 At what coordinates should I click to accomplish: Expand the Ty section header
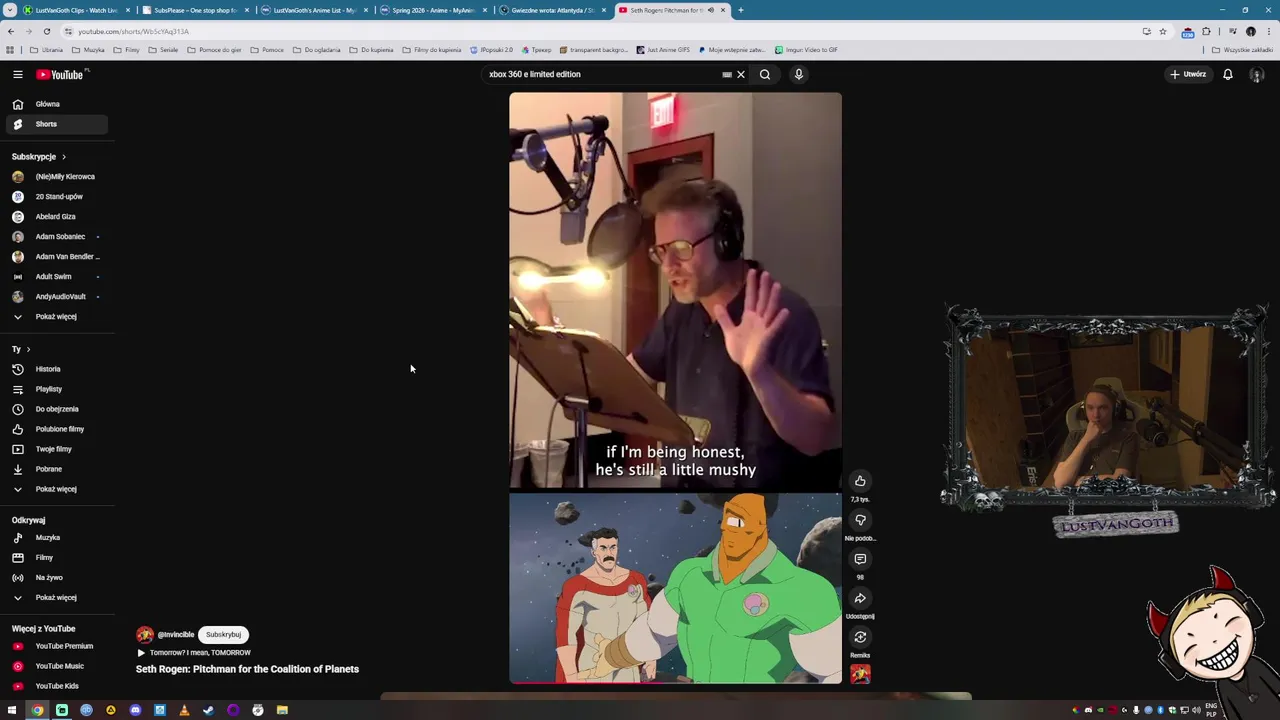[x=21, y=349]
